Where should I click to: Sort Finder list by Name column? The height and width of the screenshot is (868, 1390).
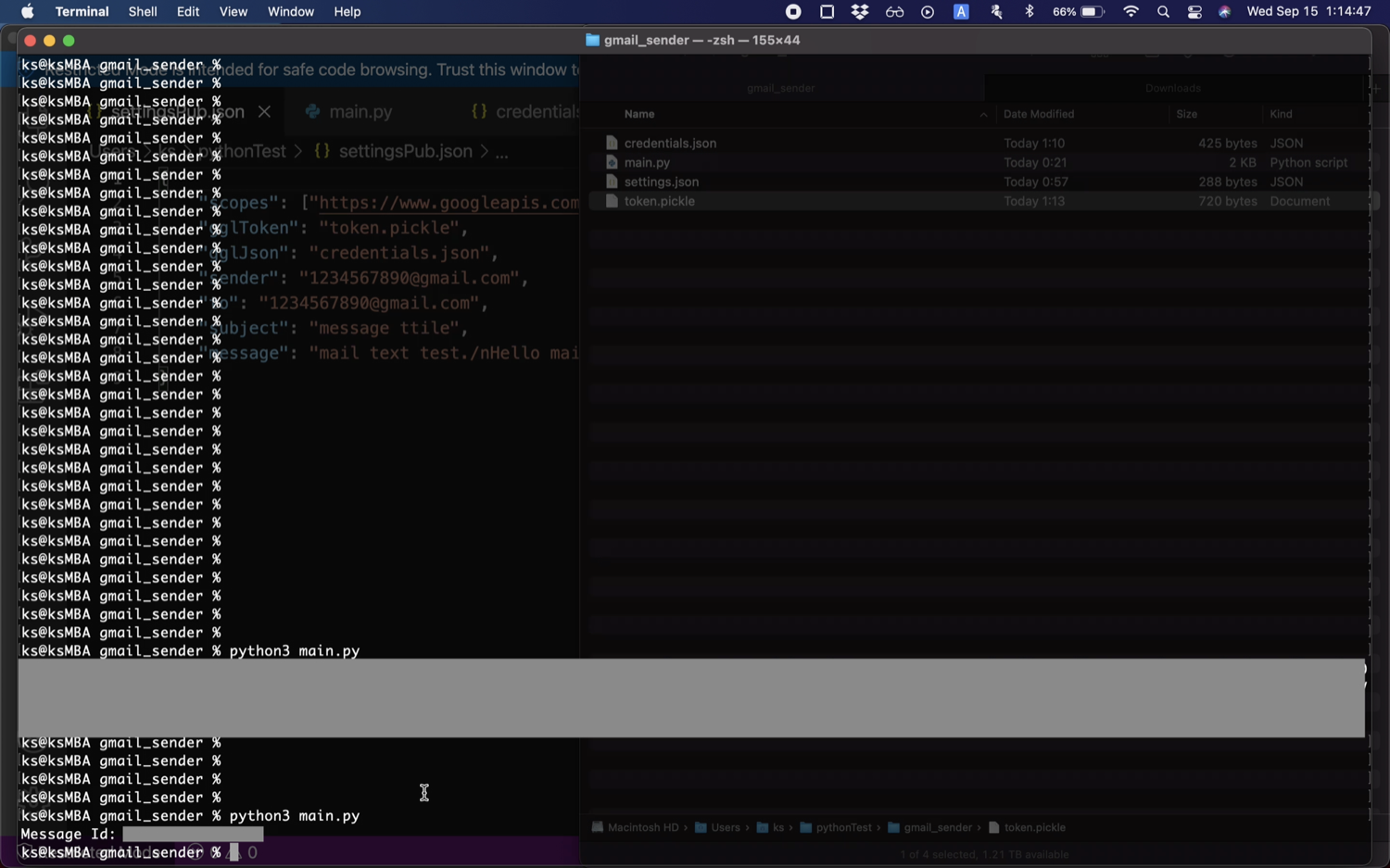pos(639,114)
